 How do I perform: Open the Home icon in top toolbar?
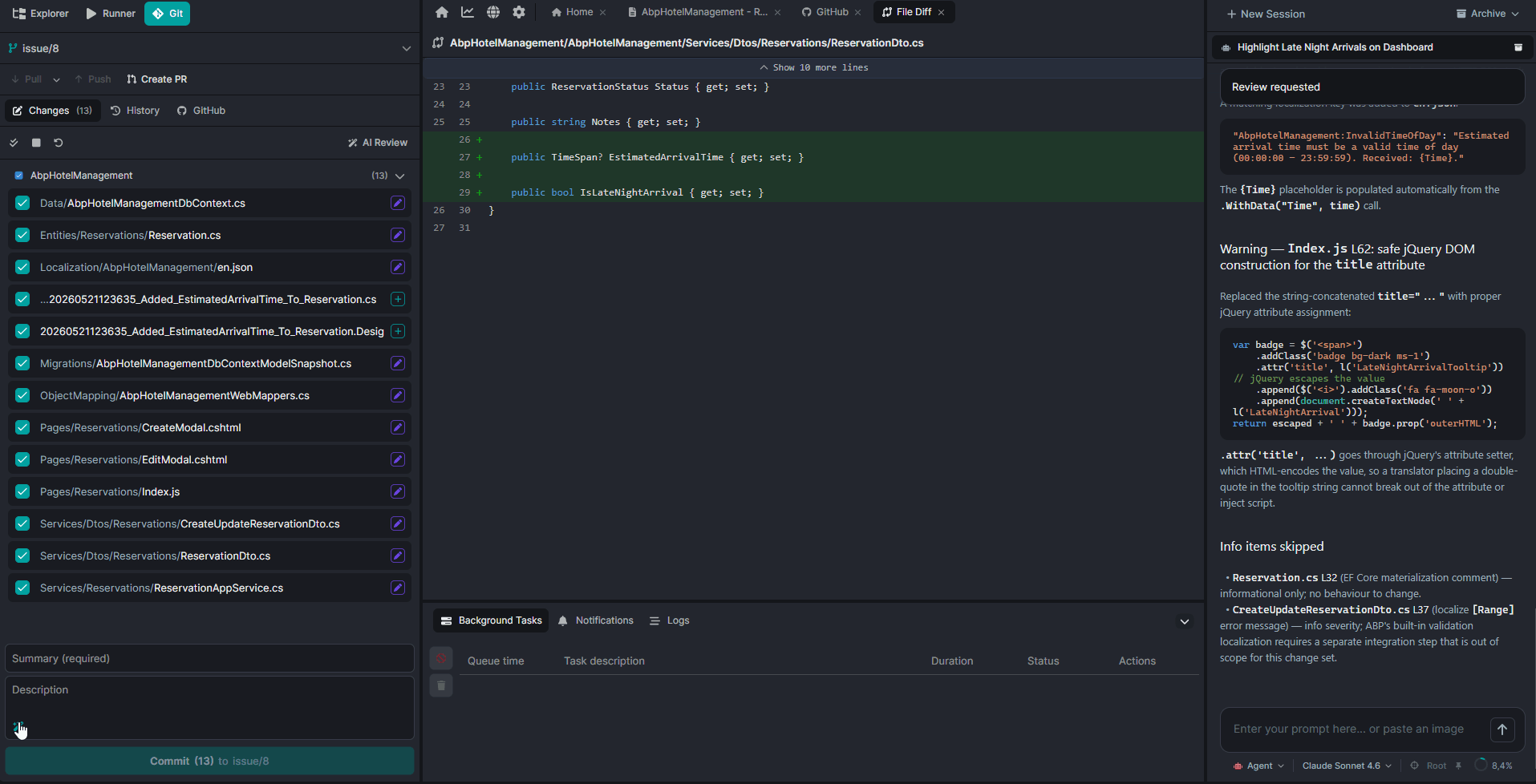(x=442, y=12)
